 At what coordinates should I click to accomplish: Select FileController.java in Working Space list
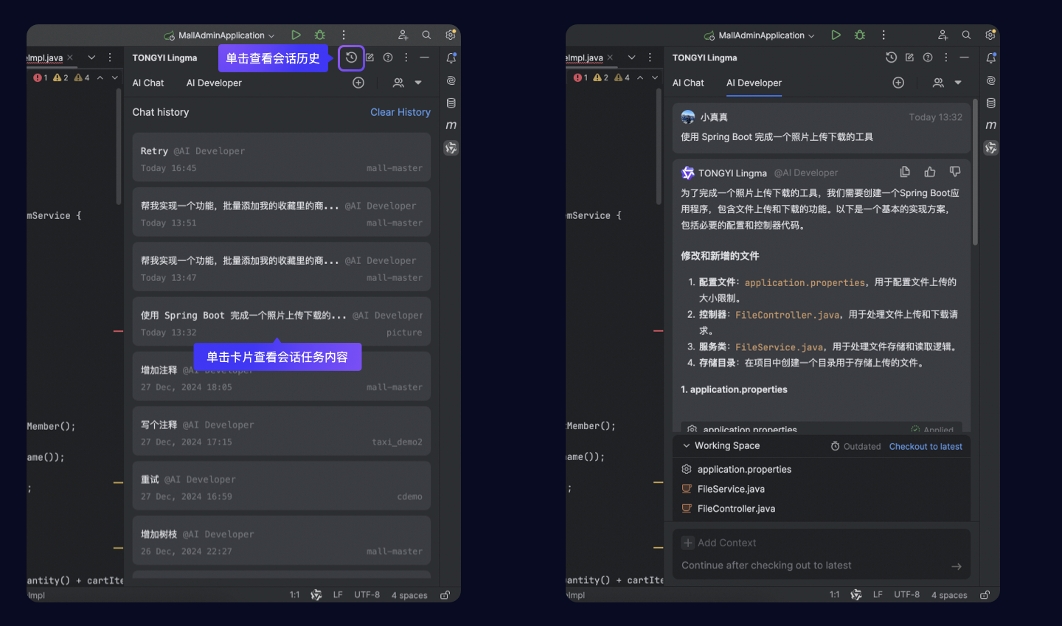[736, 509]
